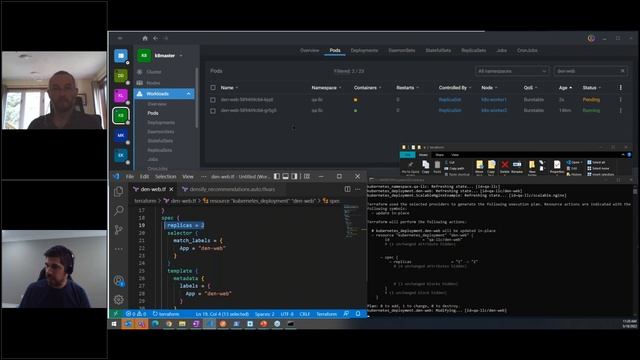Open ReplicaSet link of Pending pod
This screenshot has height=360, width=640.
tap(450, 100)
